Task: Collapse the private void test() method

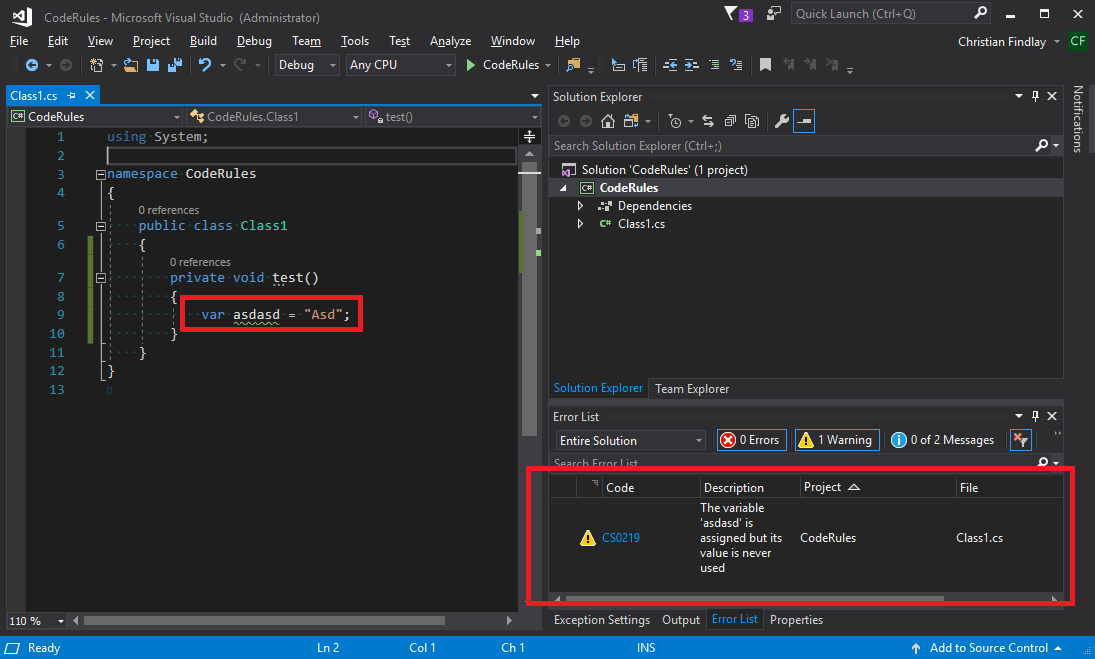Action: coord(101,278)
